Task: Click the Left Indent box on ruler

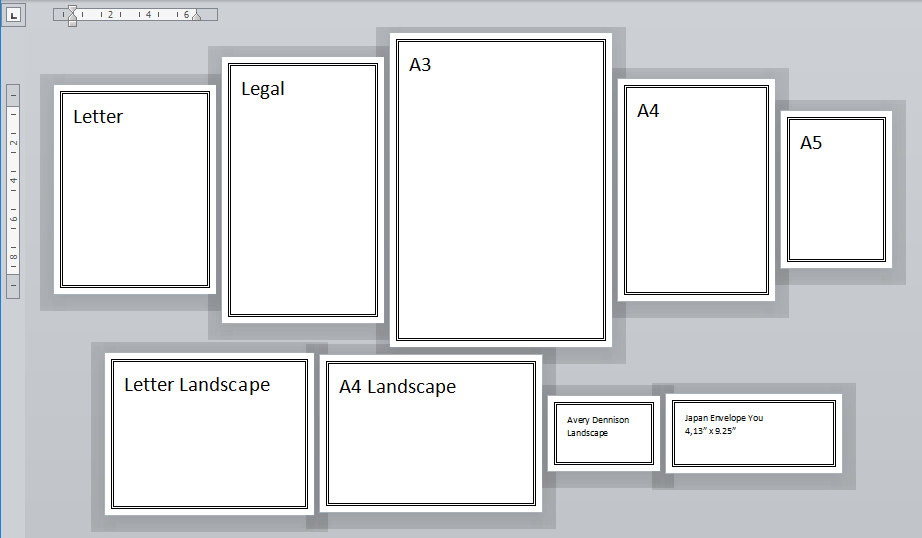Action: (71, 22)
